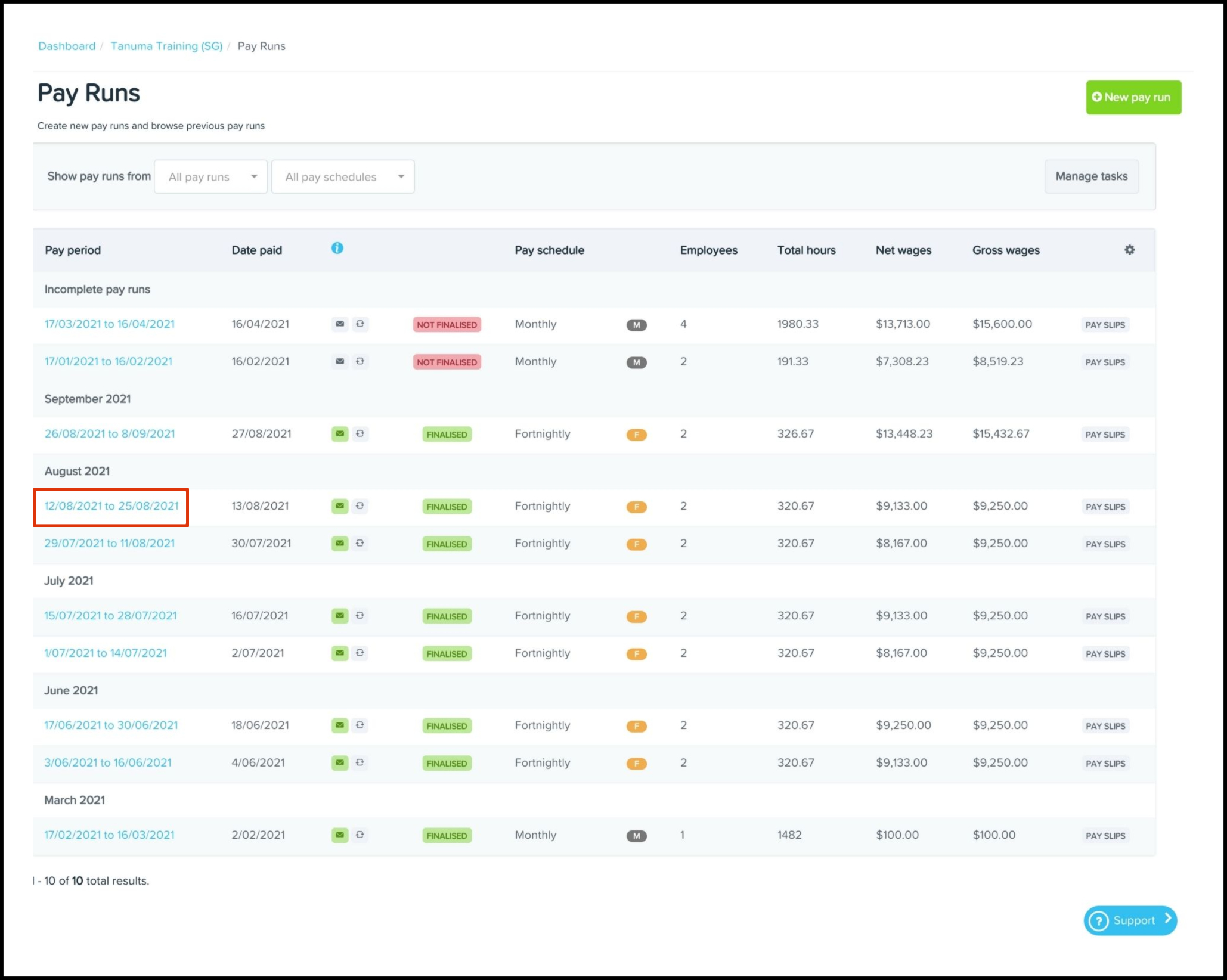
Task: Click the recurring icon for 12/08/2021 pay run
Action: click(360, 506)
